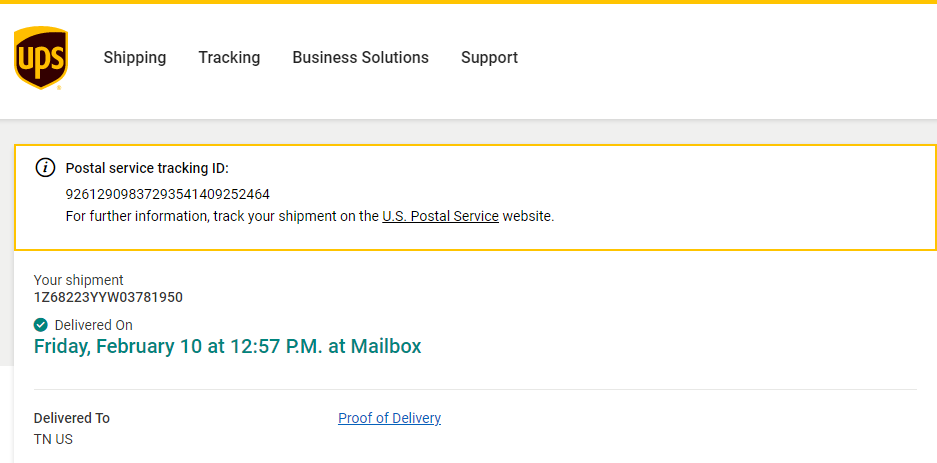Click the green delivered checkmark icon

(x=41, y=325)
